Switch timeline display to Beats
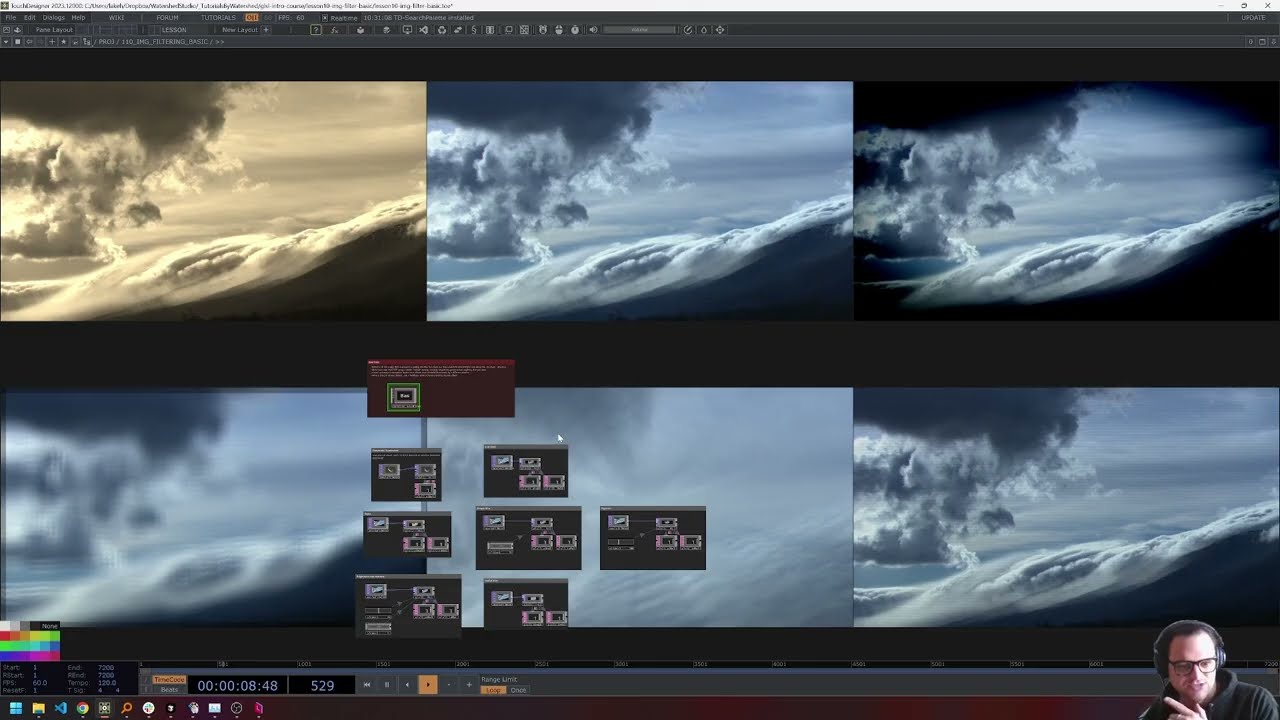Image resolution: width=1280 pixels, height=720 pixels. [169, 690]
